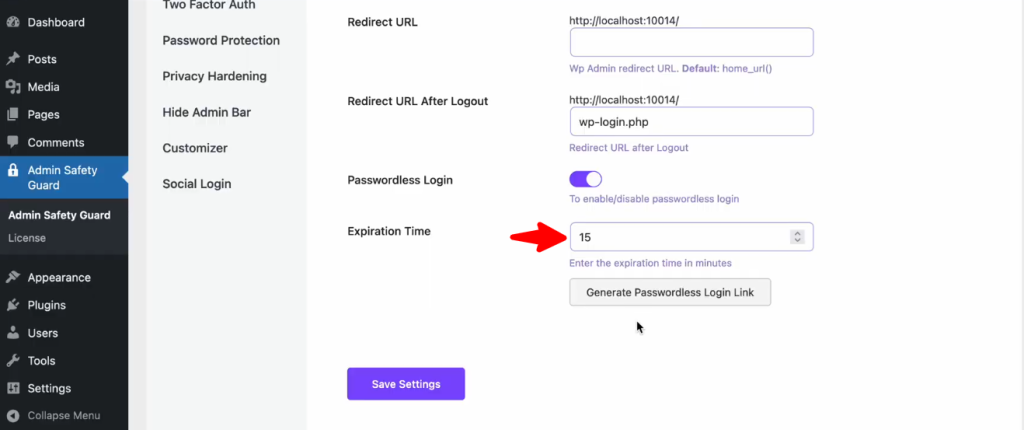Screen dimensions: 1024x430
Task: Click Generate Passwordless Login Link button
Action: pyautogui.click(x=670, y=292)
